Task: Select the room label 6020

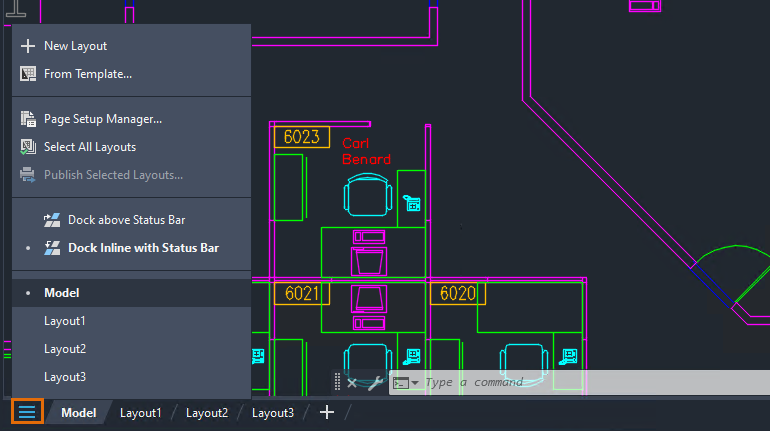Action: coord(458,294)
